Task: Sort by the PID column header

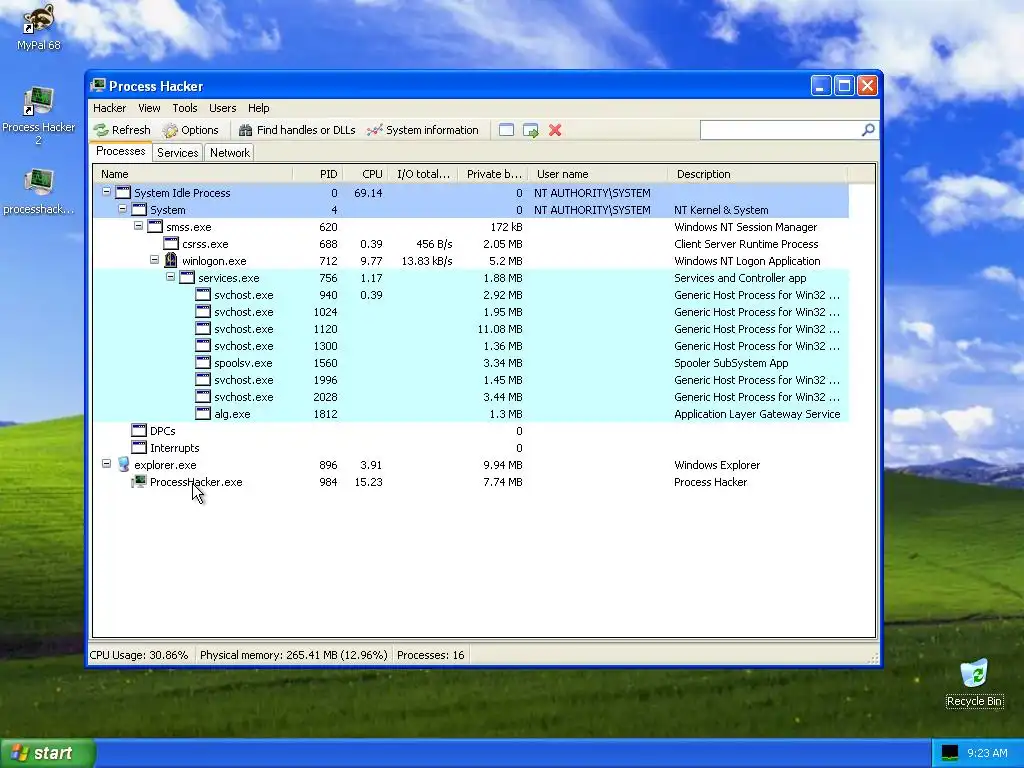Action: coord(317,174)
